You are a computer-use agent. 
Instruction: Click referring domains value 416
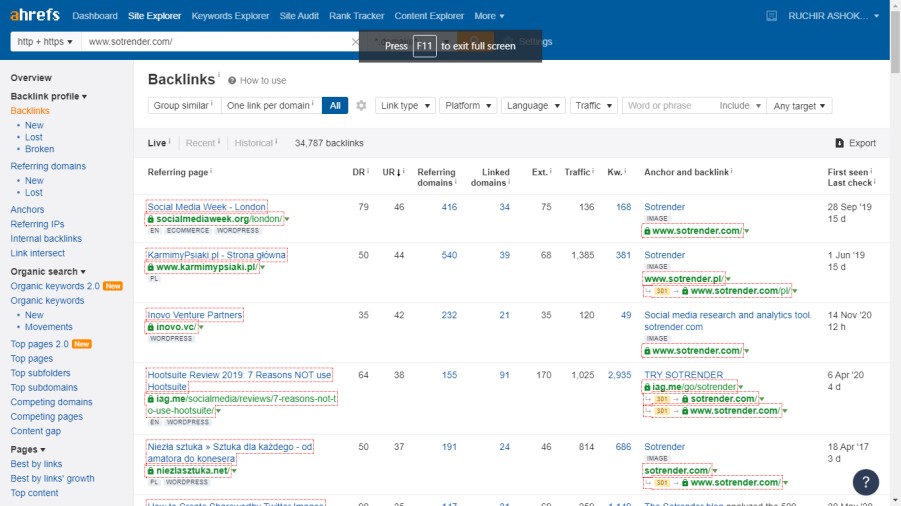point(449,207)
